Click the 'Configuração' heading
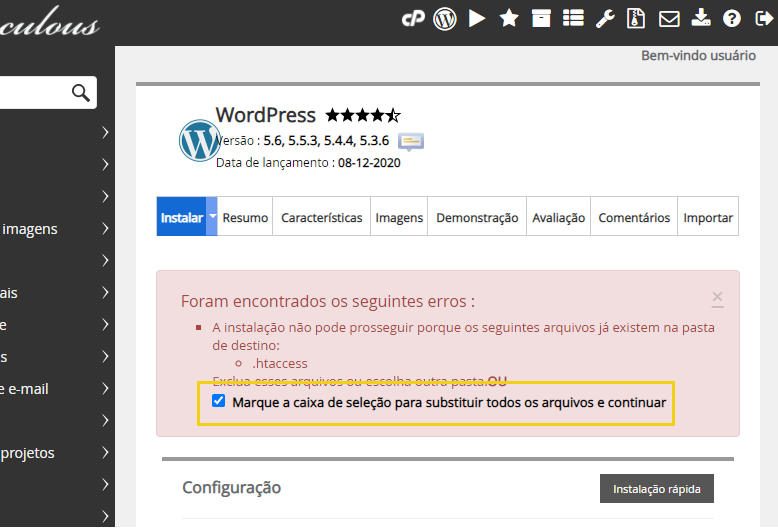Screen dimensions: 778x531 (x=231, y=488)
